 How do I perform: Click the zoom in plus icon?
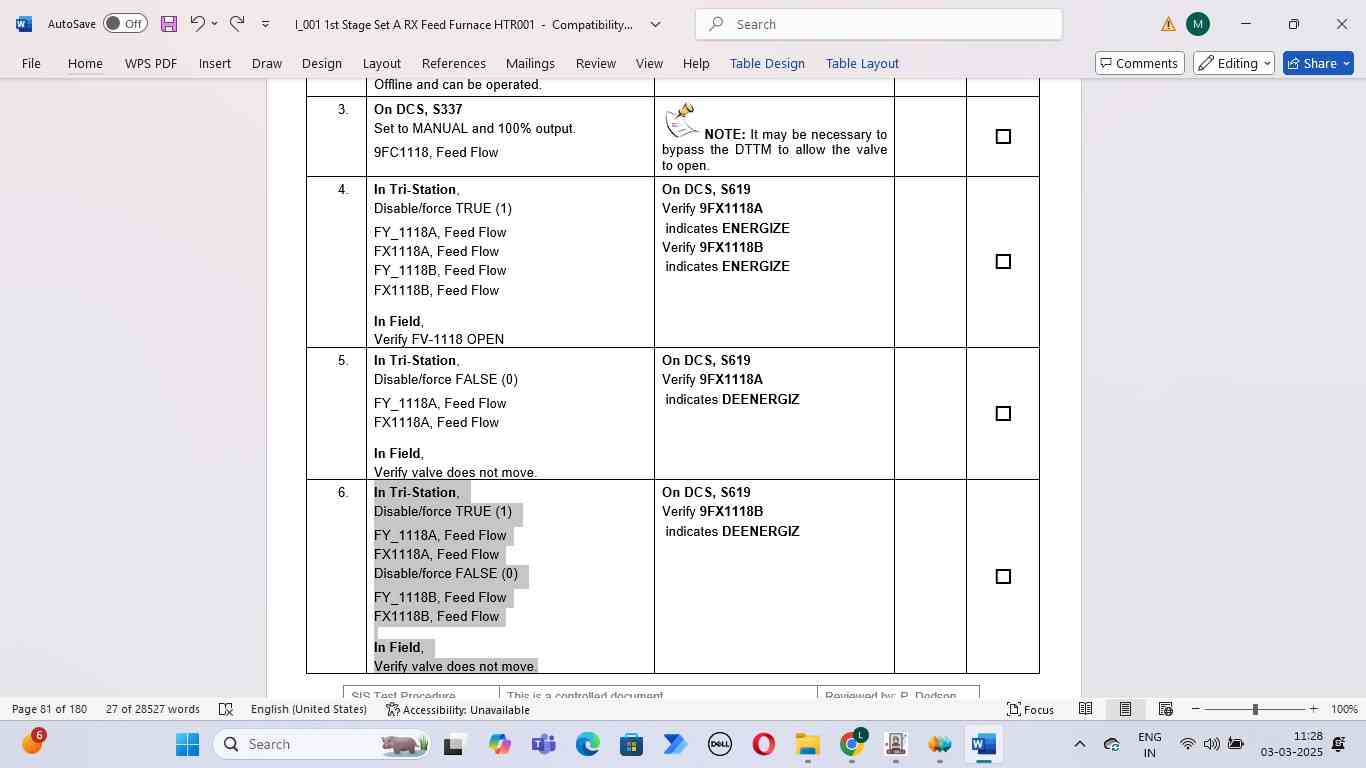(x=1313, y=709)
